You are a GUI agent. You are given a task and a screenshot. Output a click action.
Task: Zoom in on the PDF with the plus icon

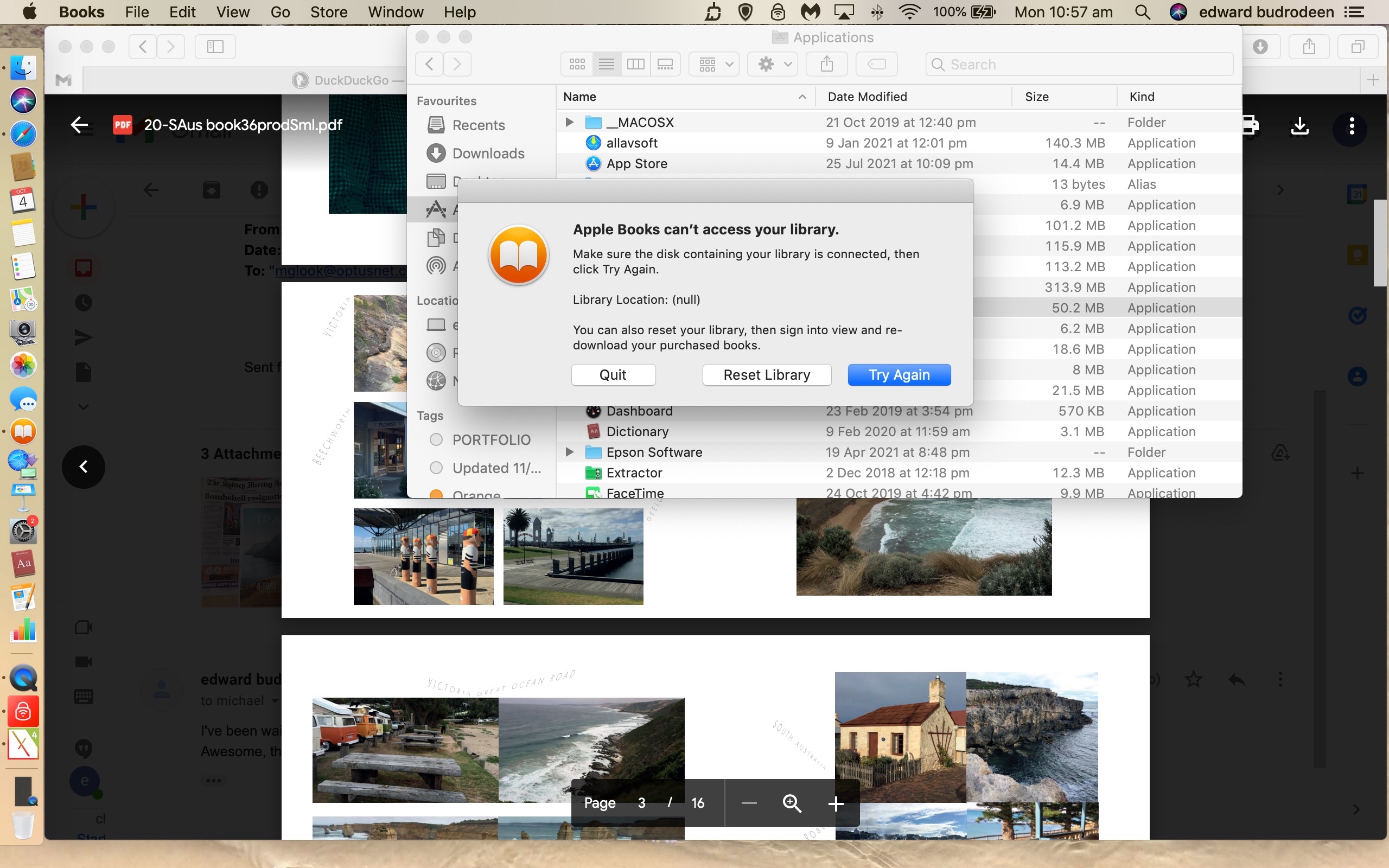[836, 803]
